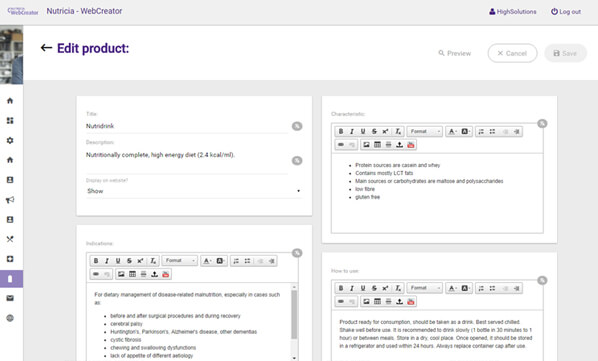Insert bulleted list in Indications editor

pos(248,261)
